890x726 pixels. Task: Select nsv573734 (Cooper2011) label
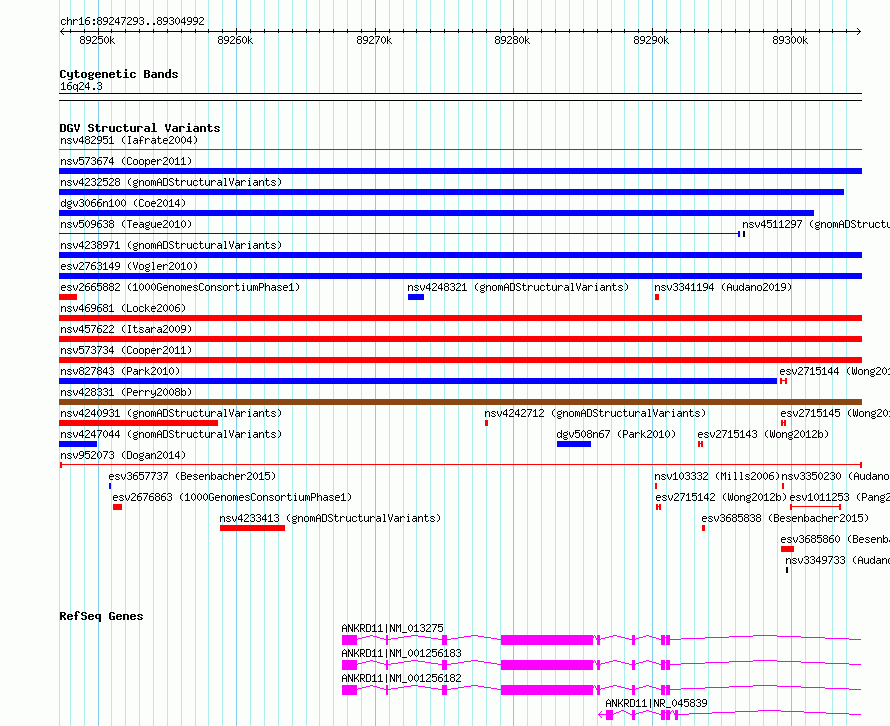pyautogui.click(x=126, y=350)
